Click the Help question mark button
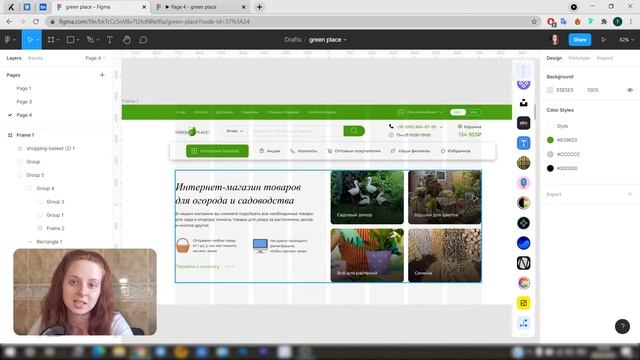 click(622, 326)
